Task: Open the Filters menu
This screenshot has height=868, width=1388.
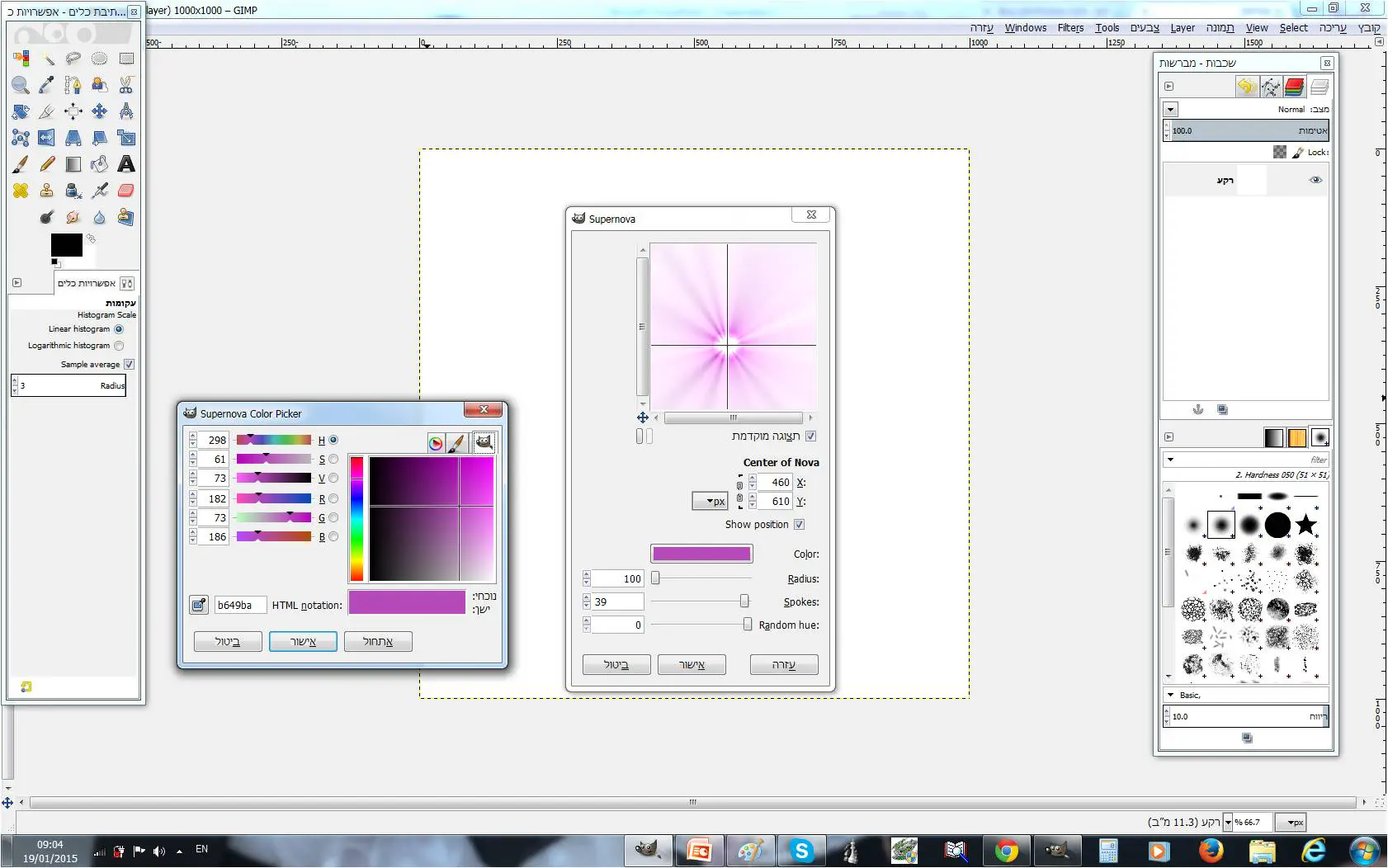Action: pyautogui.click(x=1070, y=28)
